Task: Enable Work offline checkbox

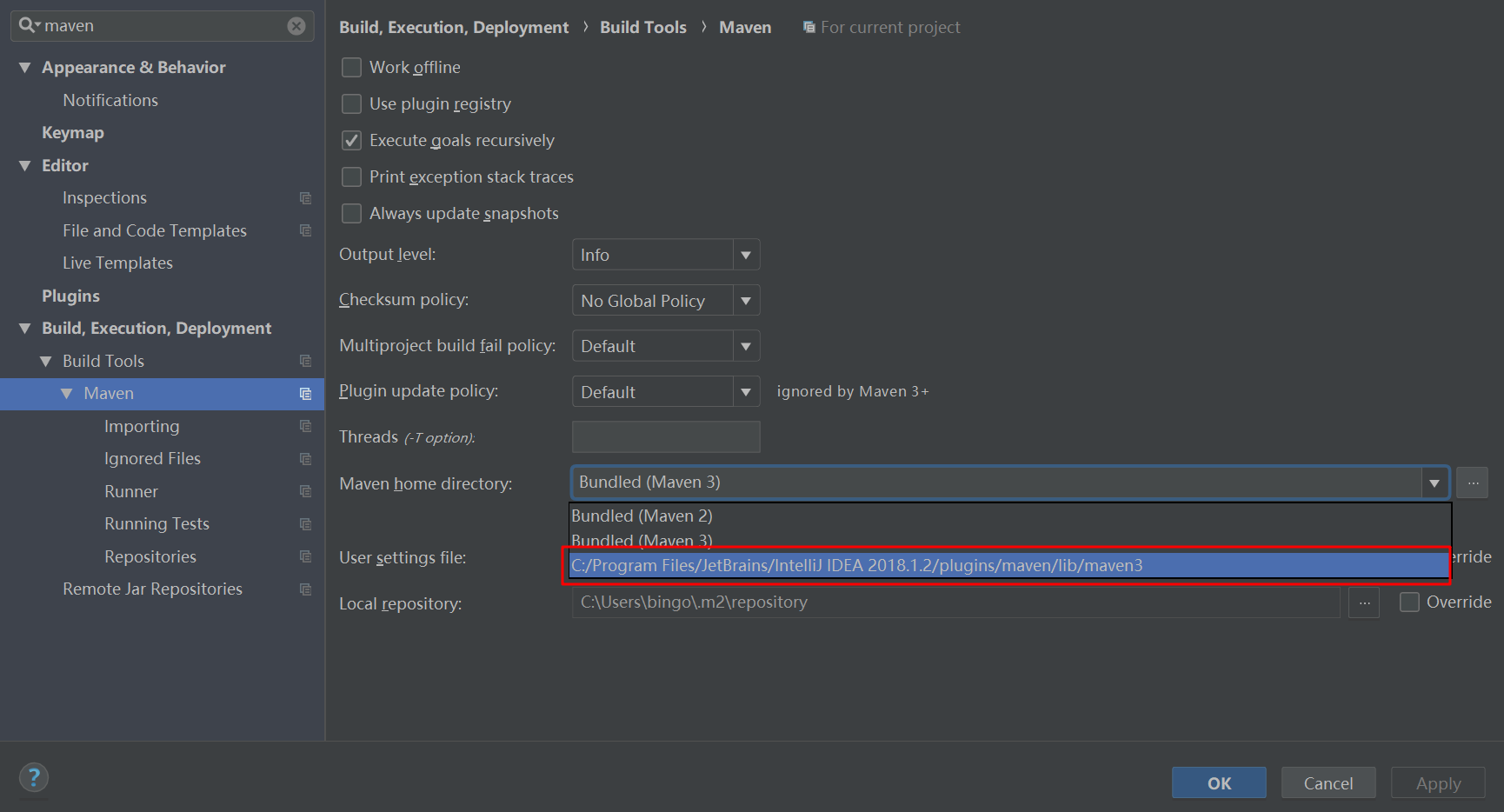Action: [x=351, y=67]
